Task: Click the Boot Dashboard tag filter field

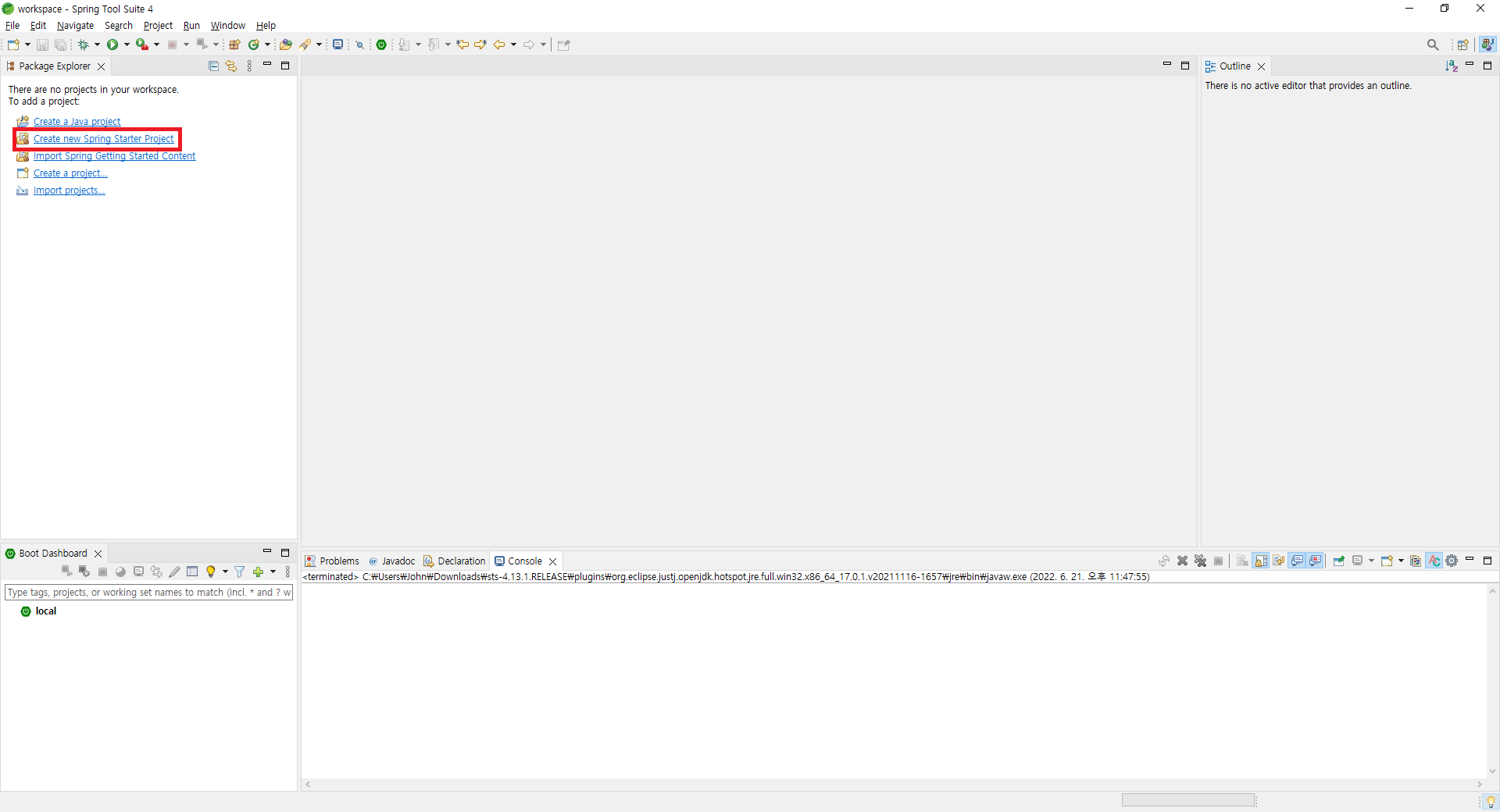Action: [x=148, y=593]
